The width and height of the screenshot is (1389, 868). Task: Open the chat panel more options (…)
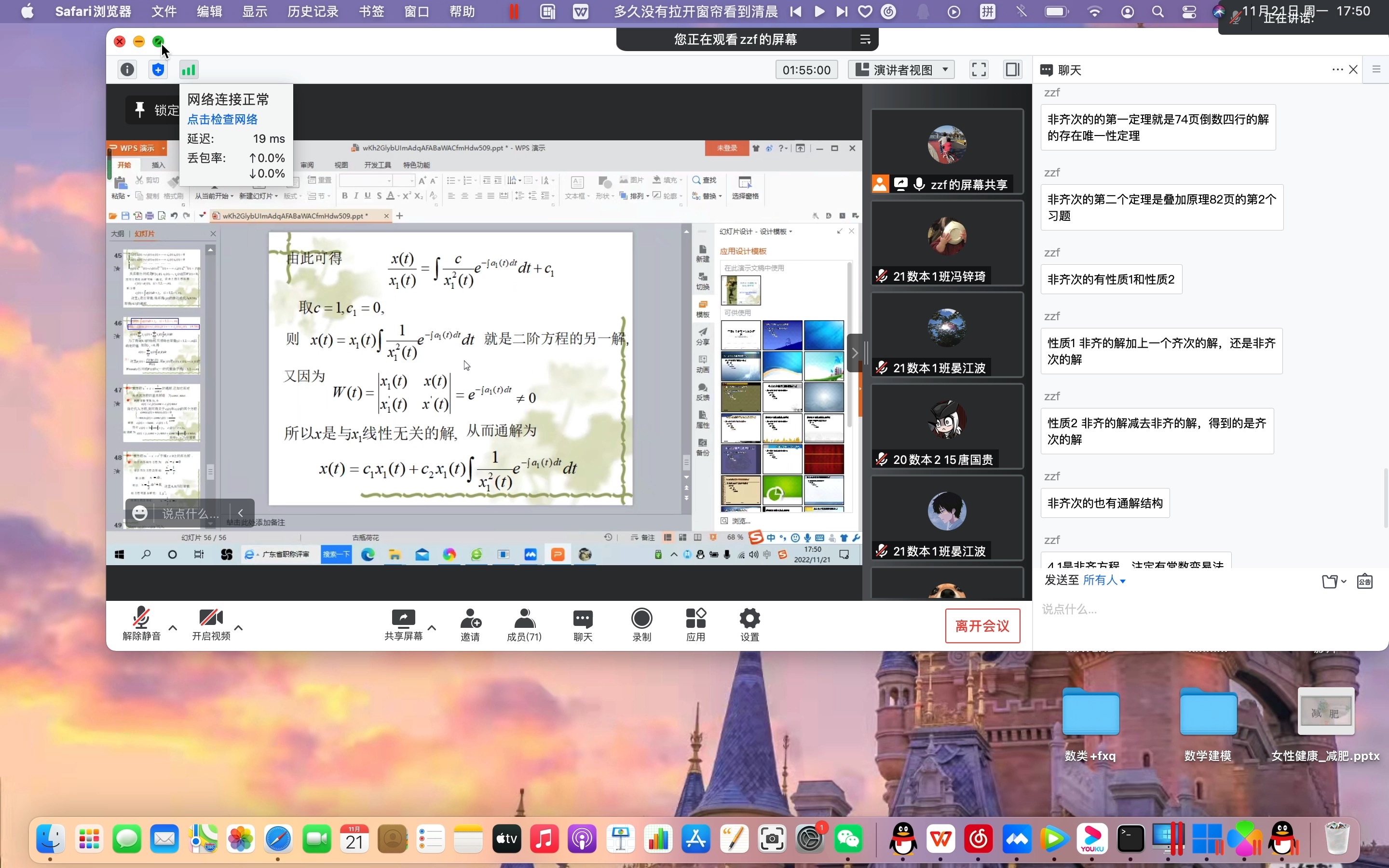[1337, 69]
